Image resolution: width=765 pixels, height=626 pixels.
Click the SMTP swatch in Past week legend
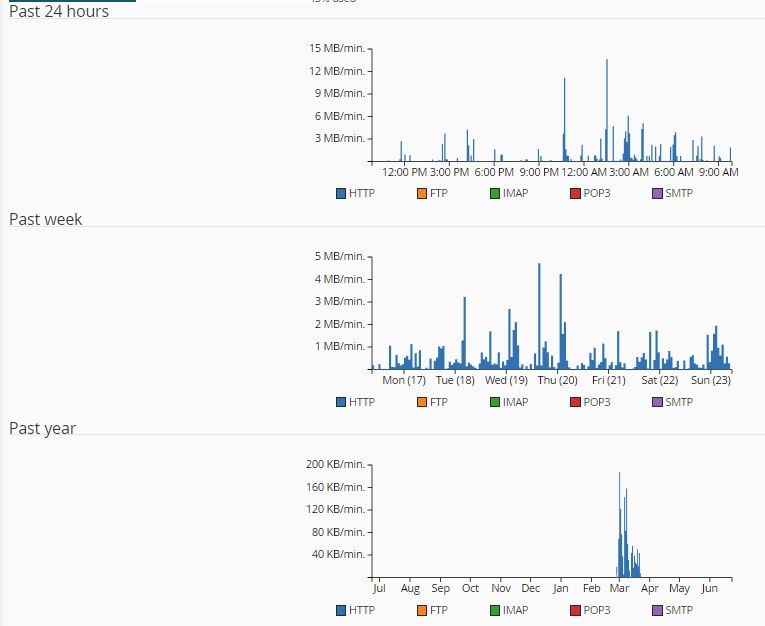click(x=657, y=402)
